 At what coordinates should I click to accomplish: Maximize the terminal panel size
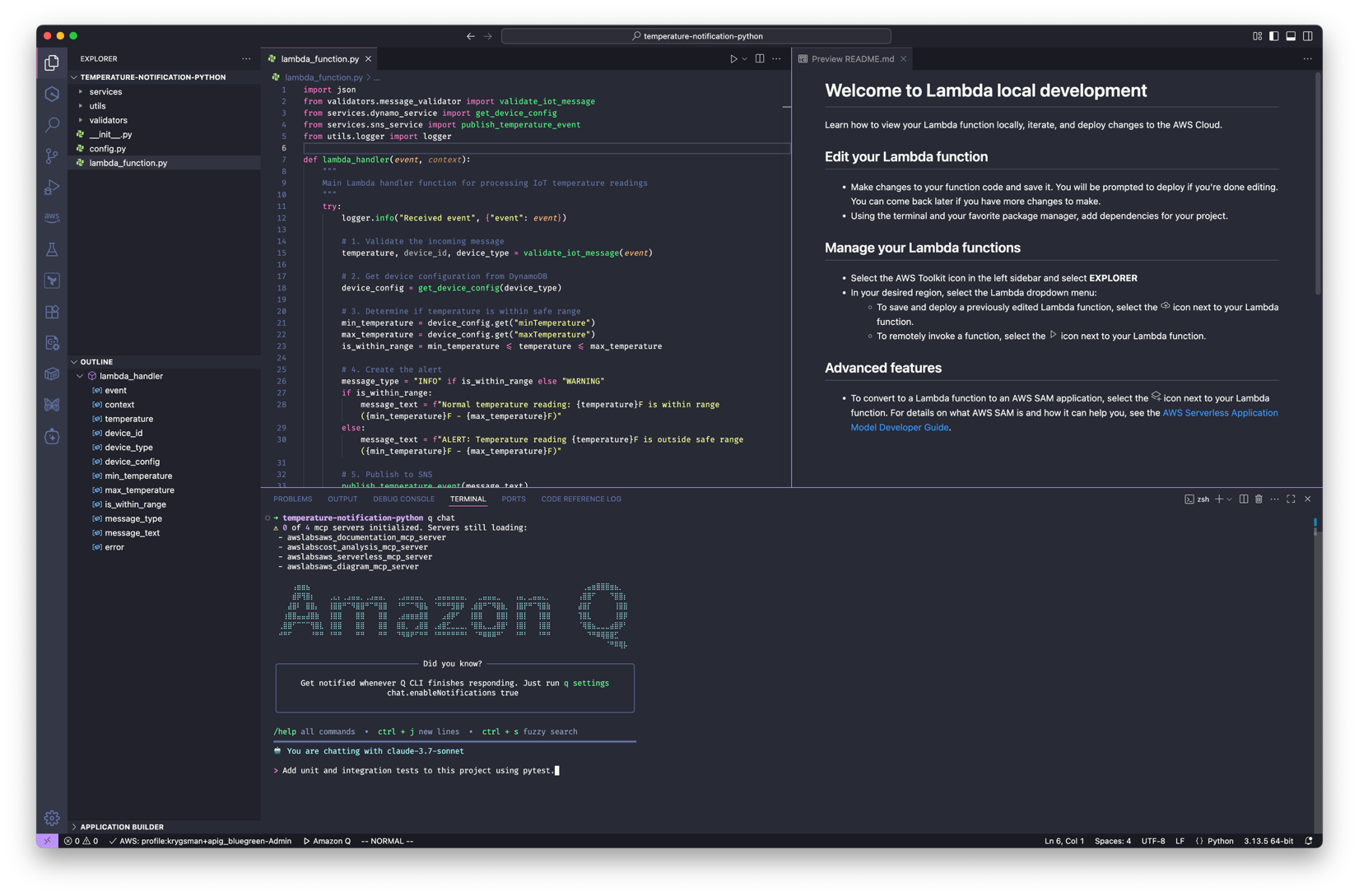(1291, 499)
